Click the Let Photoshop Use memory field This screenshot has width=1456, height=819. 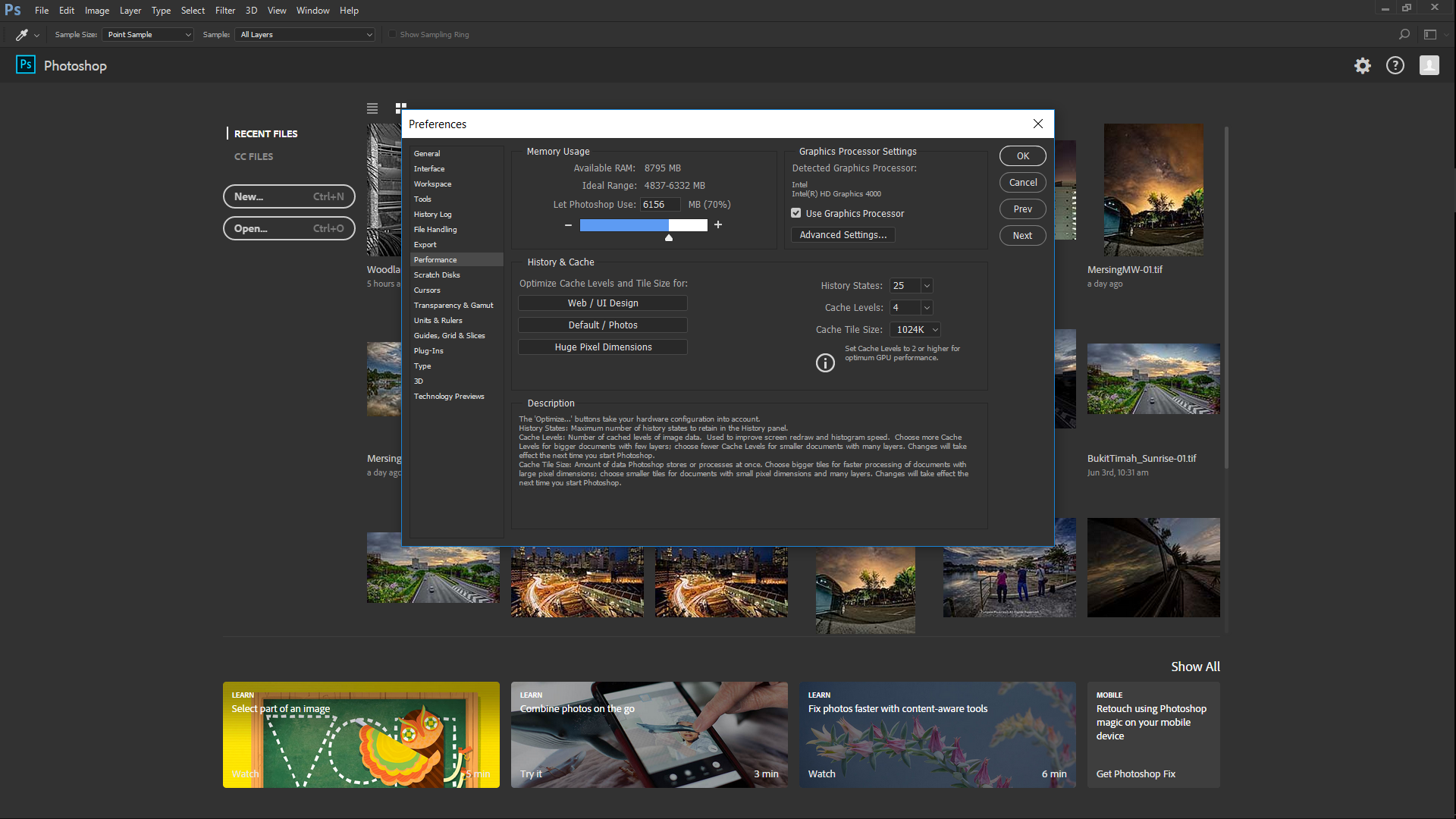(661, 205)
